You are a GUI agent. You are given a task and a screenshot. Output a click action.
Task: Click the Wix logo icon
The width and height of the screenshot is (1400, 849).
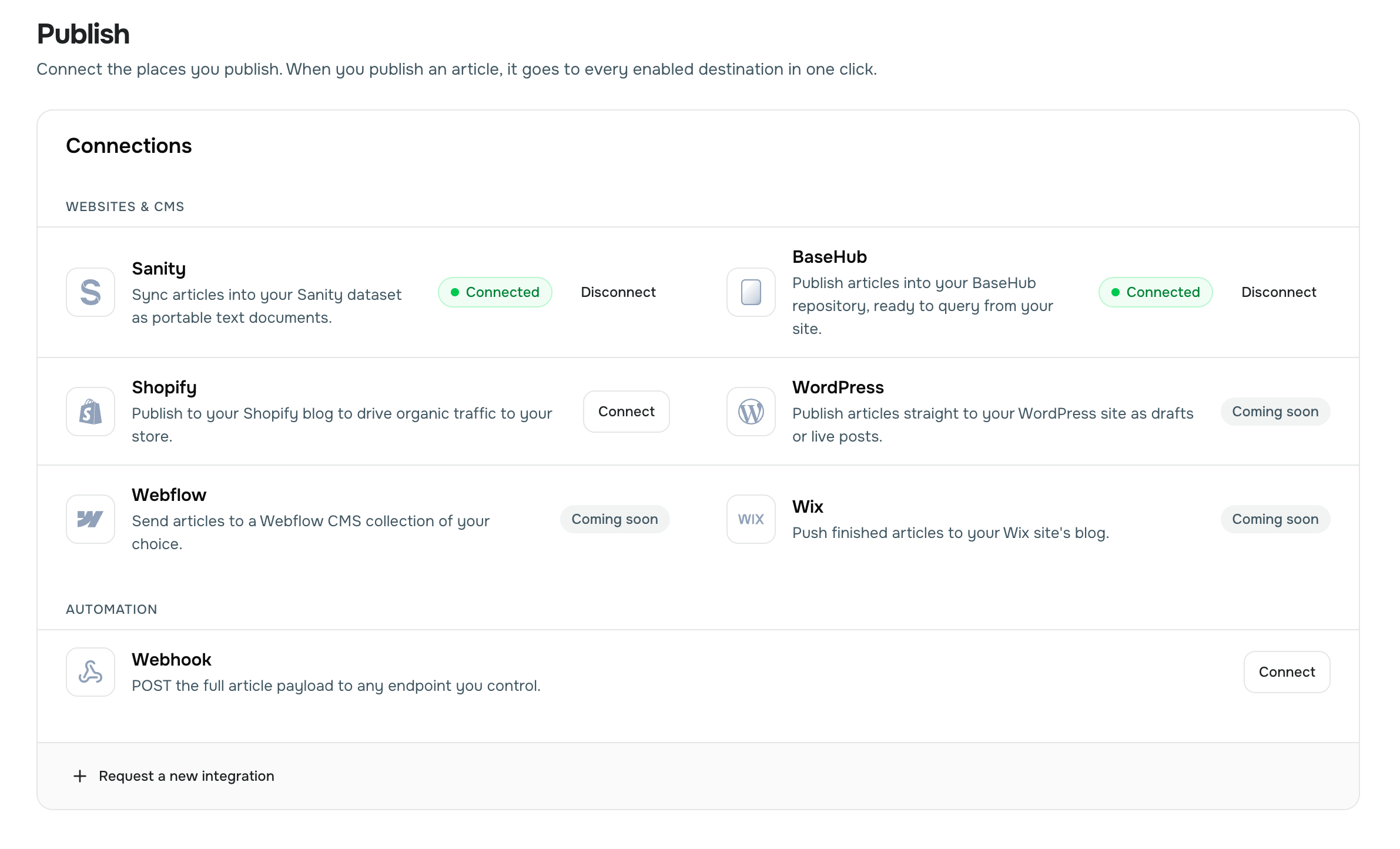click(751, 519)
